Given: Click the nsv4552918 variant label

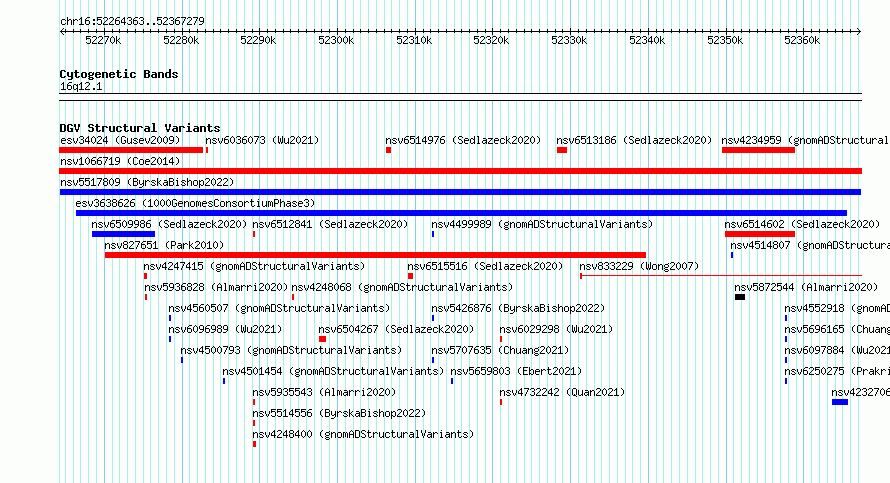Looking at the screenshot, I should [x=837, y=308].
